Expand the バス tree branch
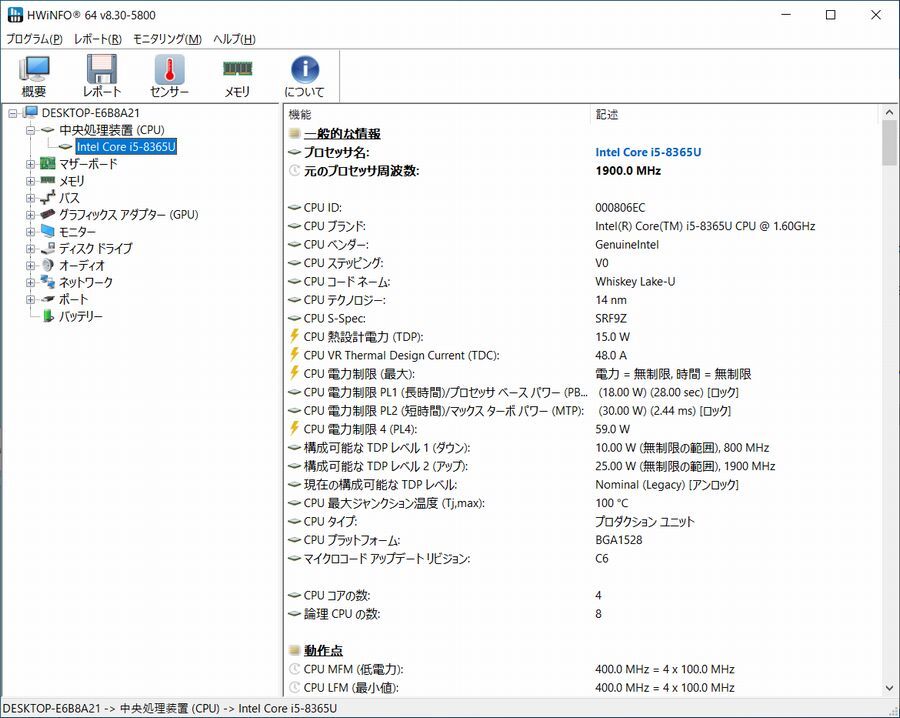This screenshot has height=718, width=900. (x=31, y=197)
